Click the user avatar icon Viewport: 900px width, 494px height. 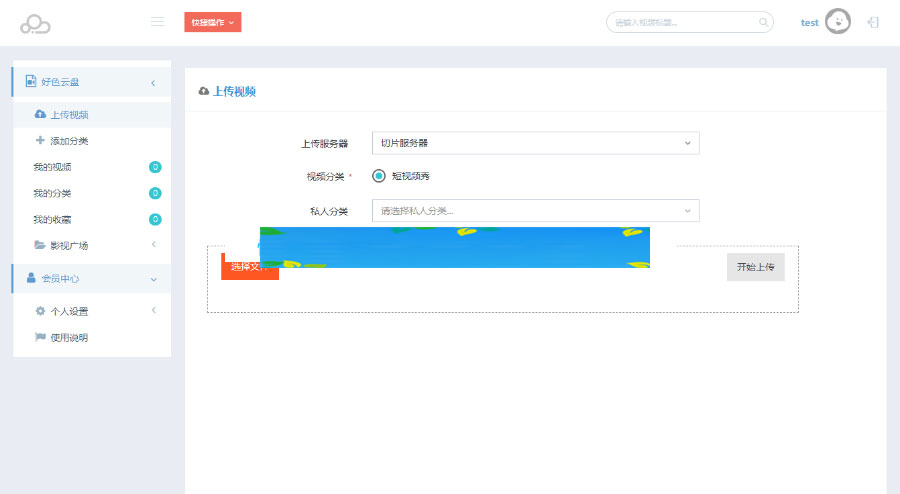838,22
